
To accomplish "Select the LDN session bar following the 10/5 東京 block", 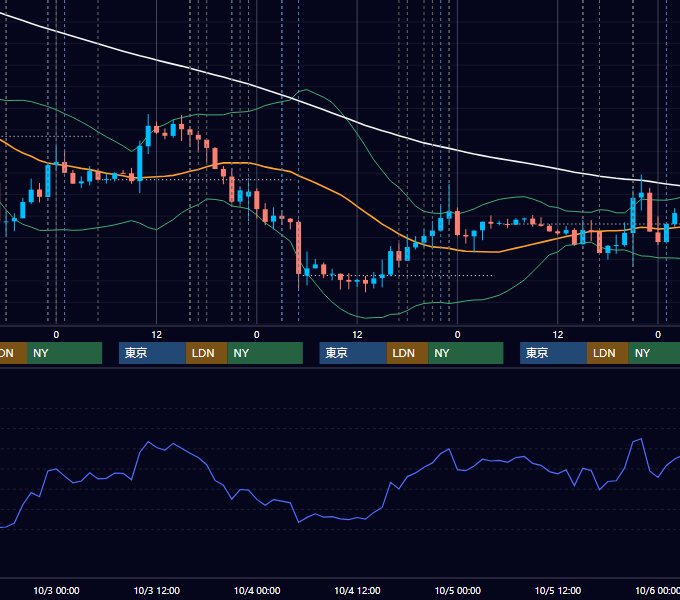I will pyautogui.click(x=608, y=353).
